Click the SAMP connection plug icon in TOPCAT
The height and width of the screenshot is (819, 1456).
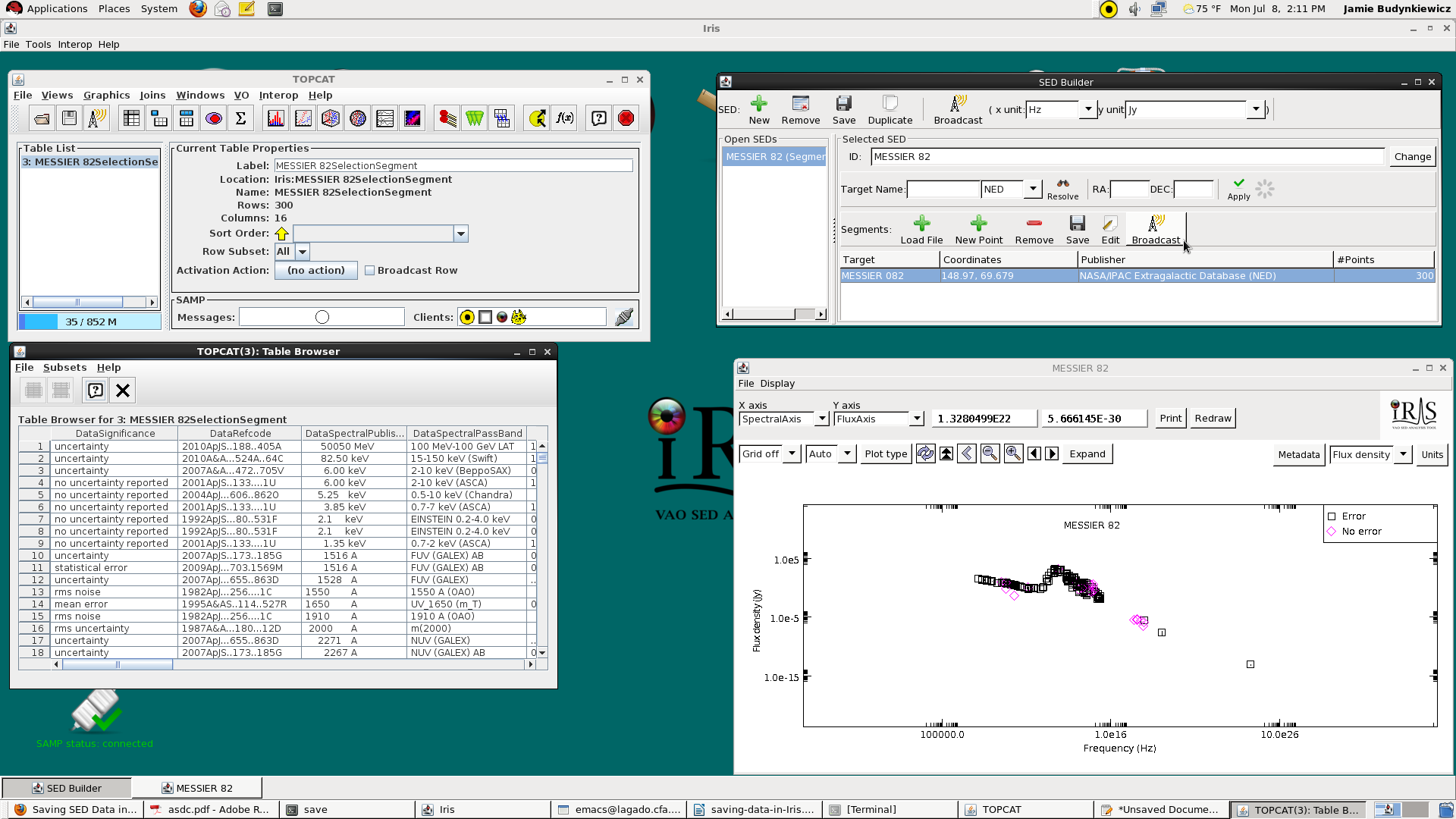click(x=624, y=317)
